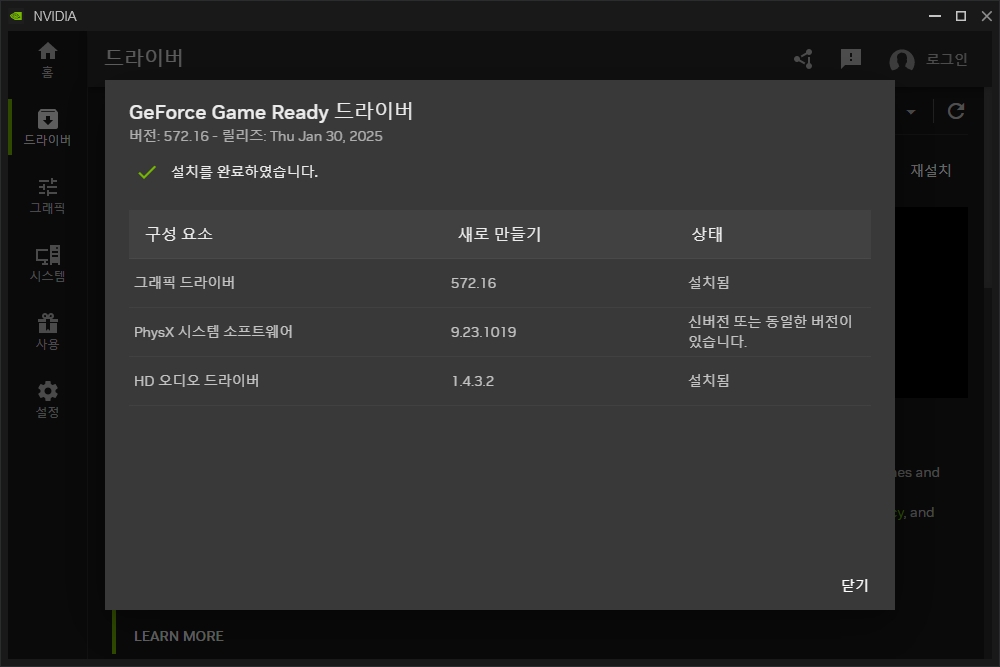The width and height of the screenshot is (1000, 667).
Task: Click the green installation-complete checkmark
Action: click(147, 172)
